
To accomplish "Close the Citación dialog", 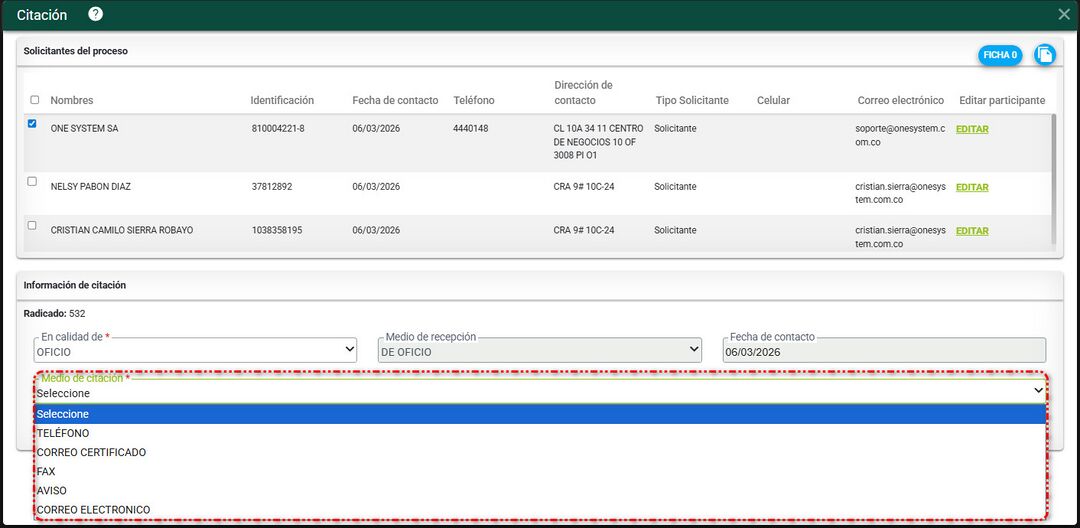I will (1064, 14).
